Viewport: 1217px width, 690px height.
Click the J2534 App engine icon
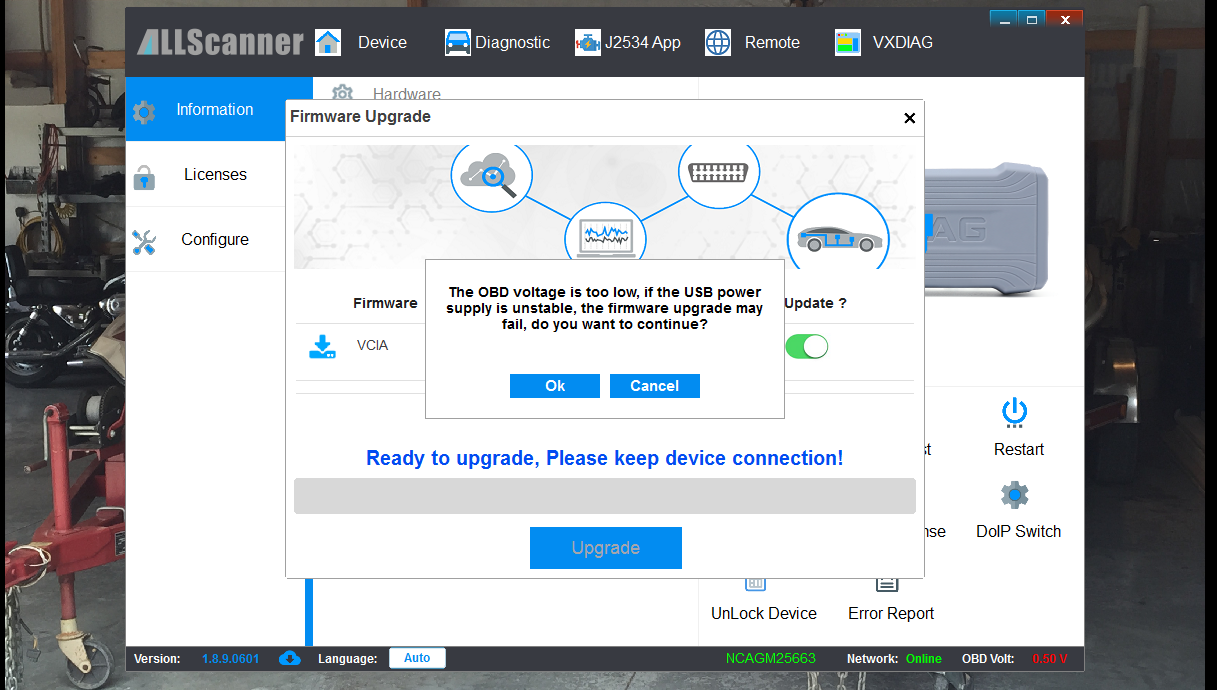pos(587,42)
